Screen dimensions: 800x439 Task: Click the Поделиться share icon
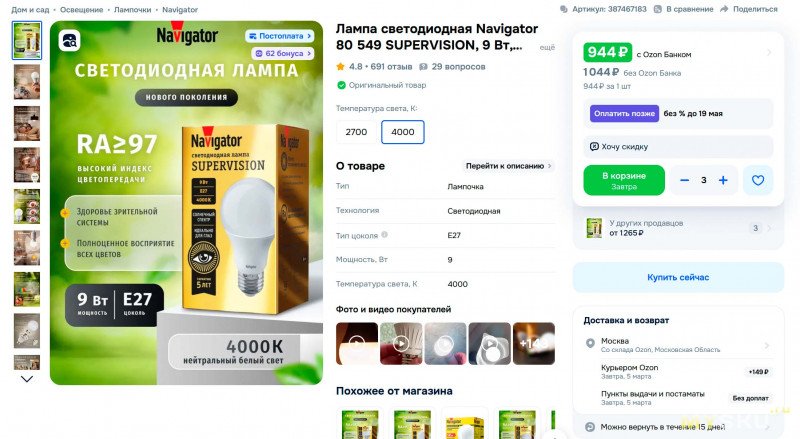724,9
